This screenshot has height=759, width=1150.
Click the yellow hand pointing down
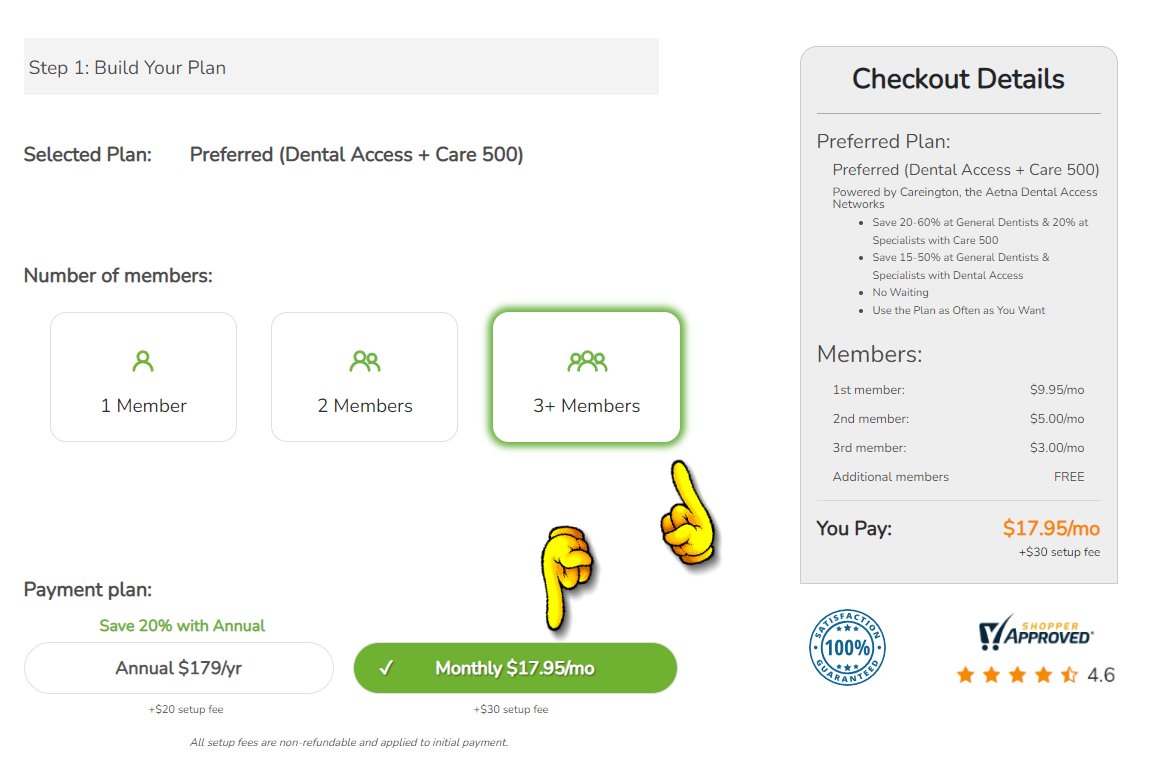click(x=565, y=576)
